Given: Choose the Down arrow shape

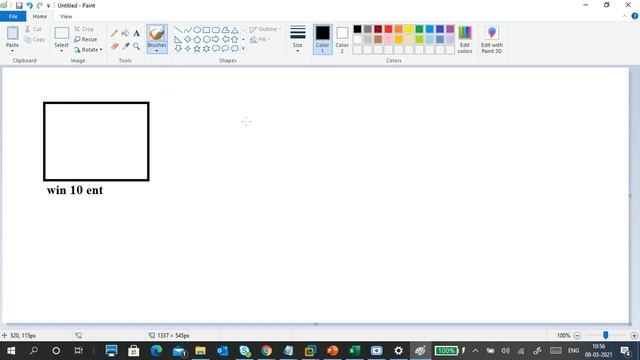Looking at the screenshot, I should click(x=178, y=49).
